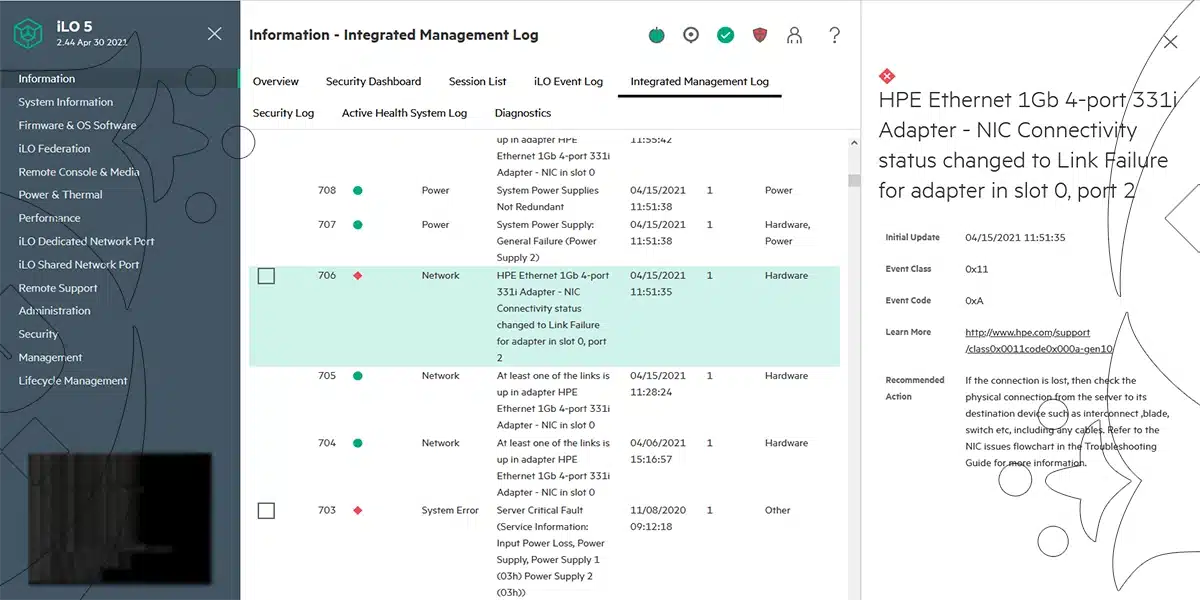The image size is (1200, 600).
Task: Click the red critical icon on event 706
Action: click(358, 275)
